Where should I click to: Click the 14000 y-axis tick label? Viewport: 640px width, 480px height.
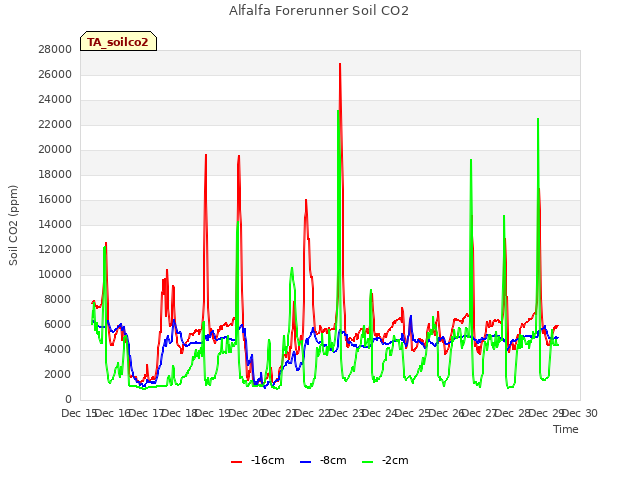55,224
